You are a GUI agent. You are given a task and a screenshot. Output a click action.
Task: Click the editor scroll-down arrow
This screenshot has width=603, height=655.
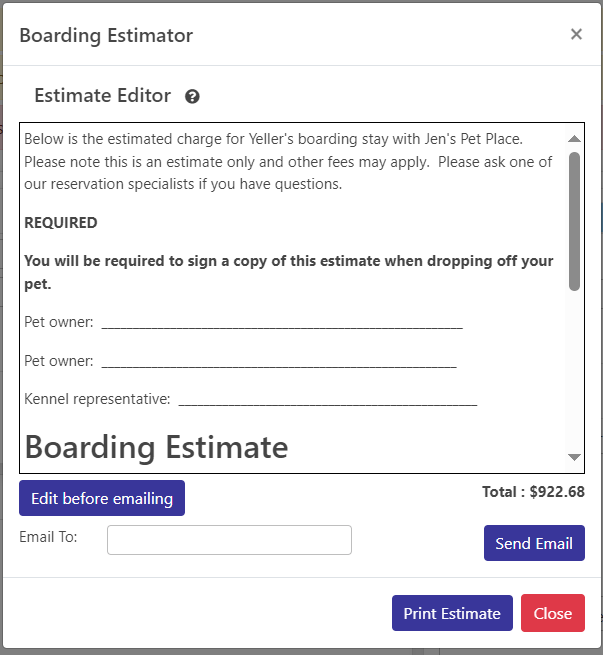point(575,457)
